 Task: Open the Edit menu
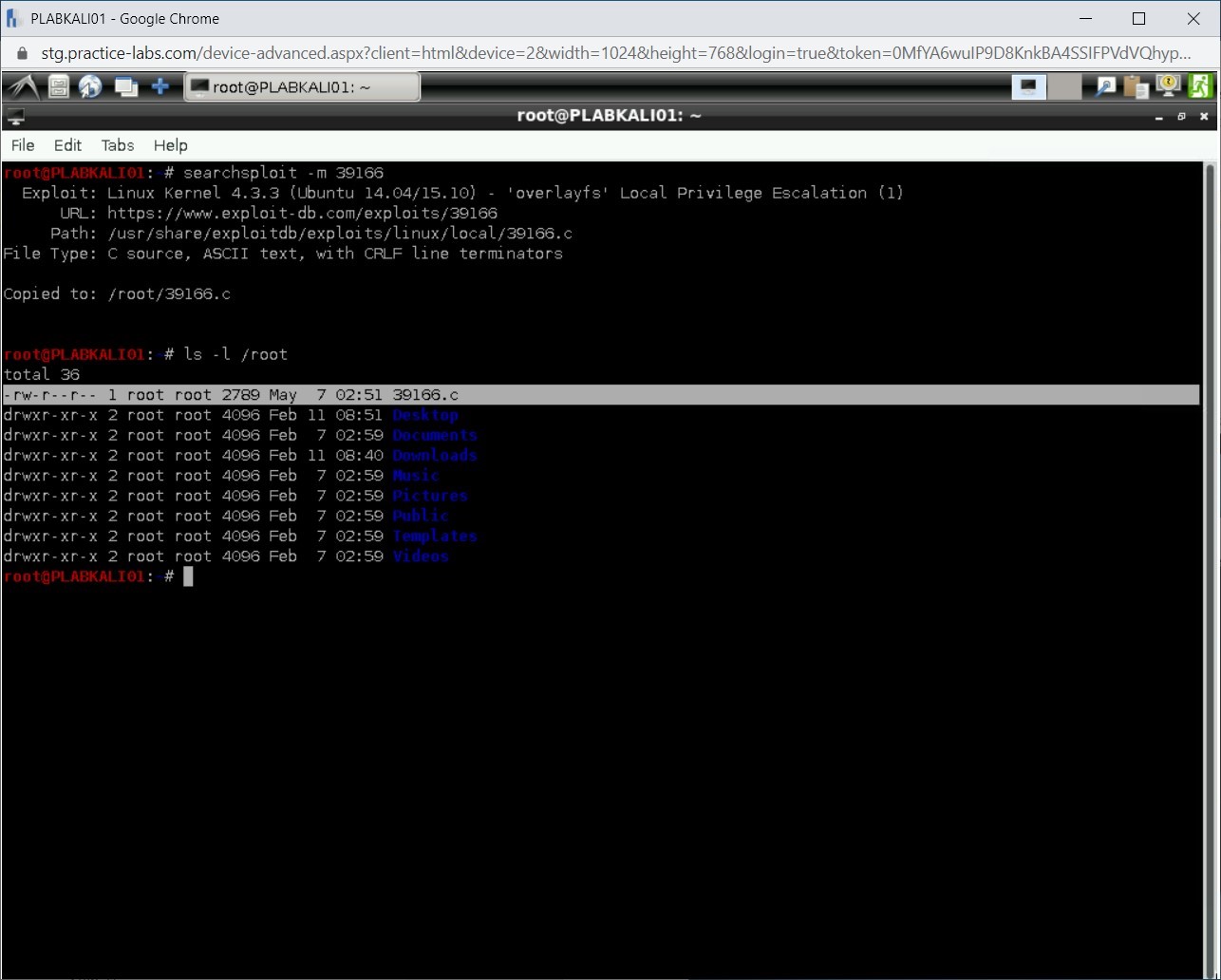coord(67,145)
